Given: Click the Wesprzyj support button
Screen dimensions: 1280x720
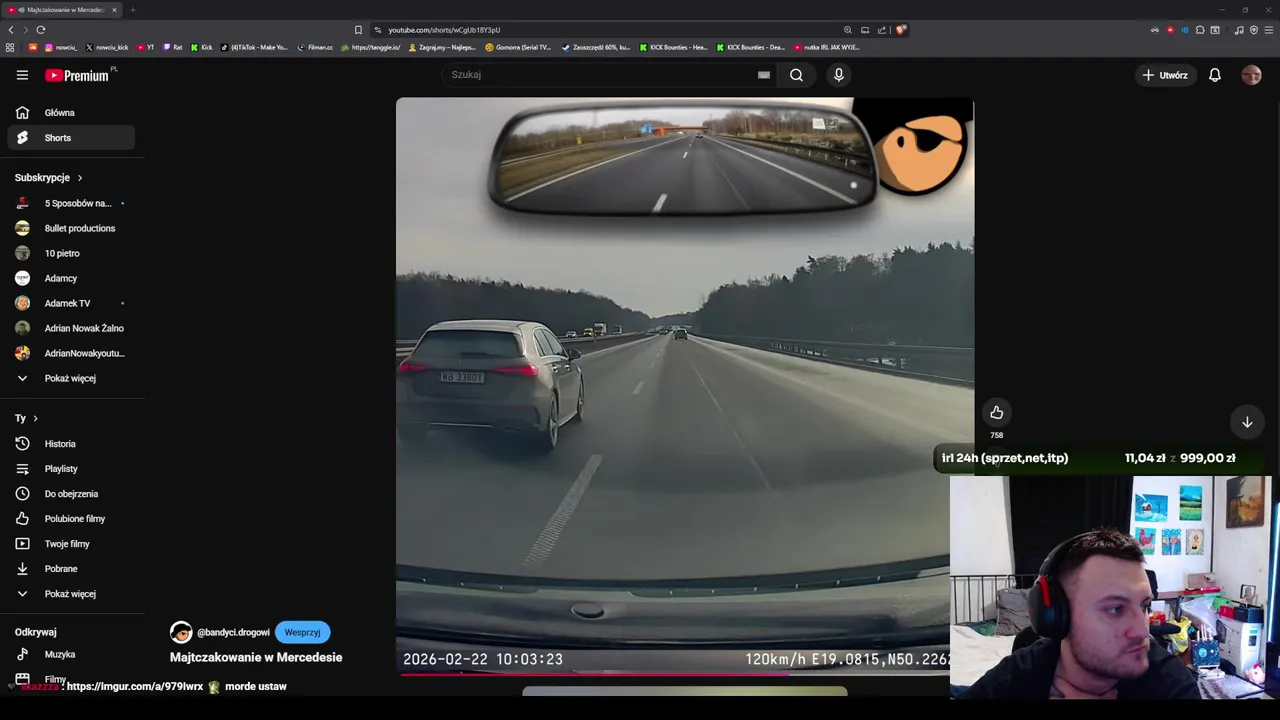Looking at the screenshot, I should pos(302,633).
